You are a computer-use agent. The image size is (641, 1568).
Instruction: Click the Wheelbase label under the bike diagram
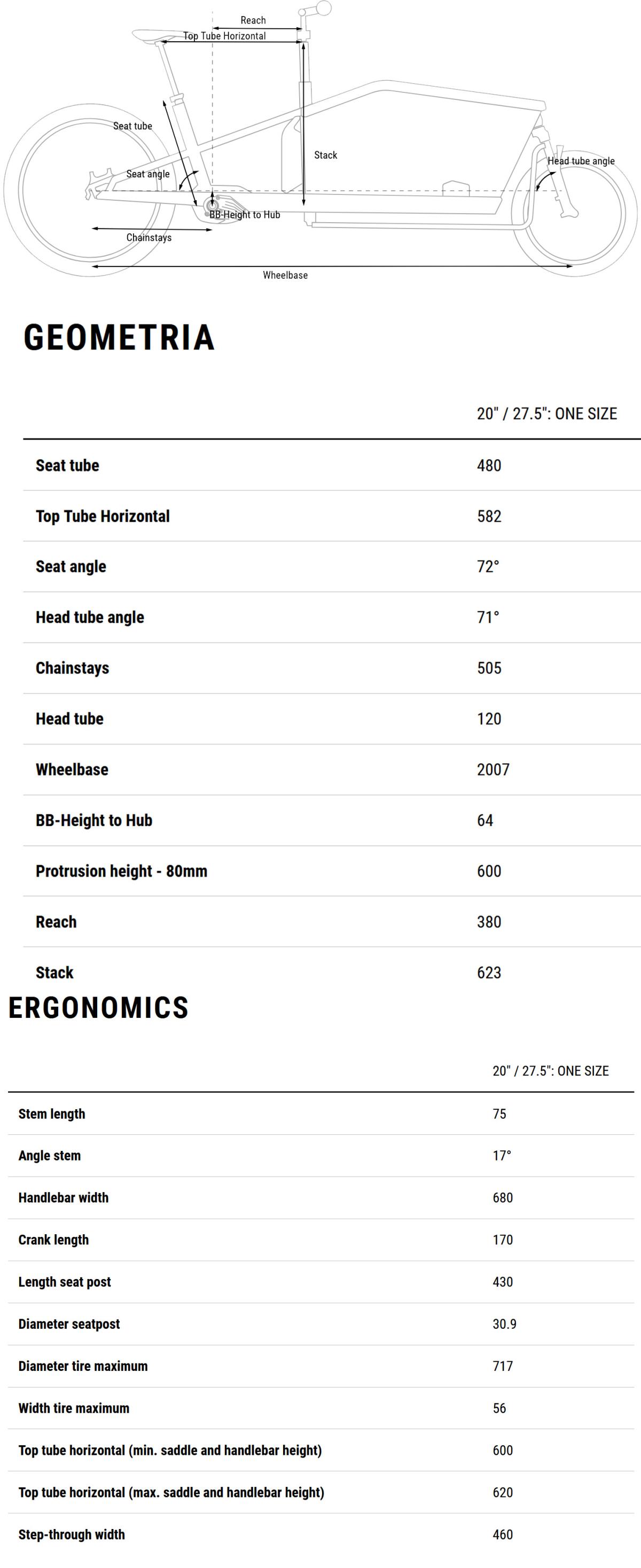[285, 275]
